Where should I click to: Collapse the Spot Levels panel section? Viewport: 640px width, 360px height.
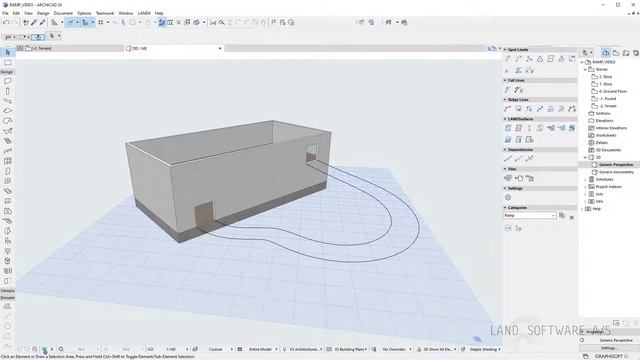[x=505, y=49]
